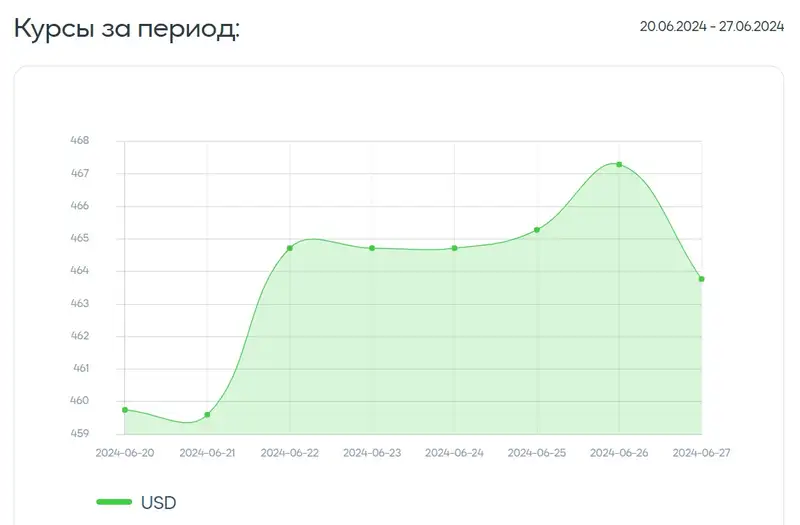
Task: Click the data point for 2024-06-20
Action: (125, 410)
